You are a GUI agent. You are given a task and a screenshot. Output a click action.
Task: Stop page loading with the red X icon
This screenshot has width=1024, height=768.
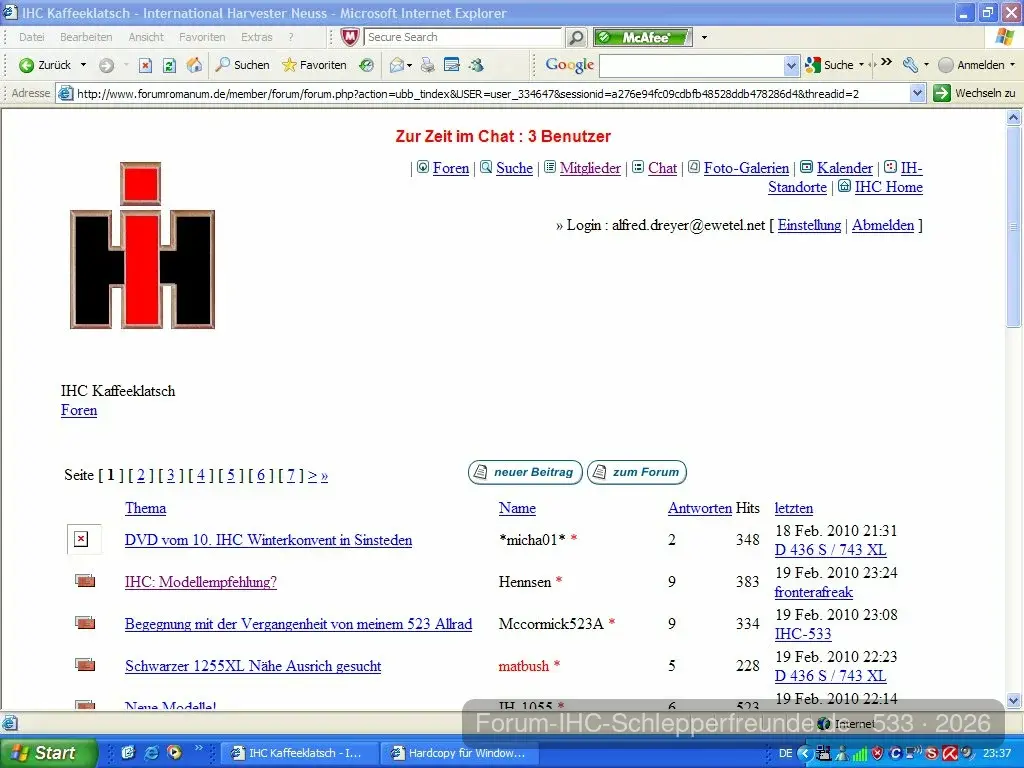pyautogui.click(x=146, y=65)
